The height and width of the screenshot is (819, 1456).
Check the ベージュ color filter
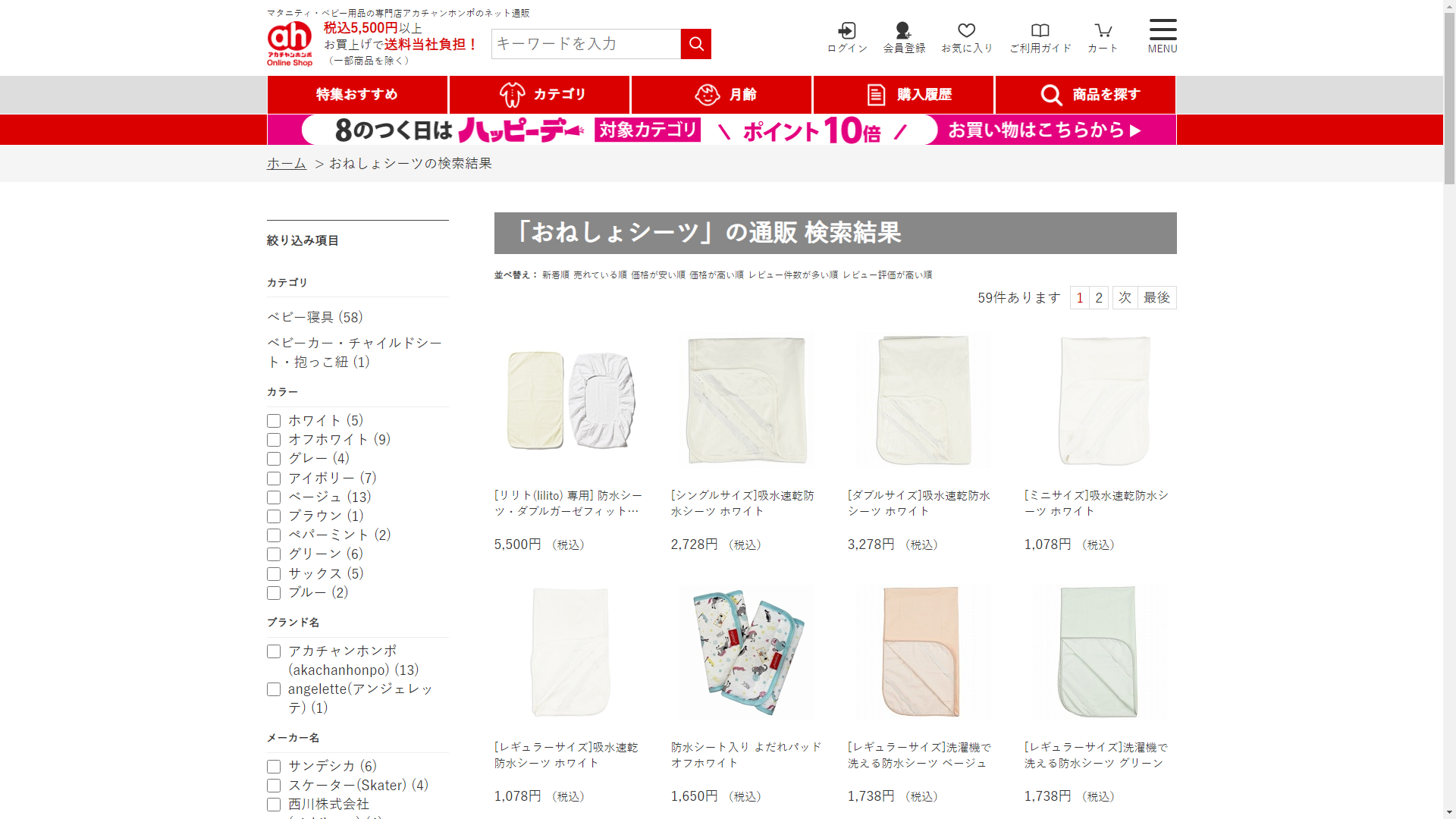click(274, 497)
